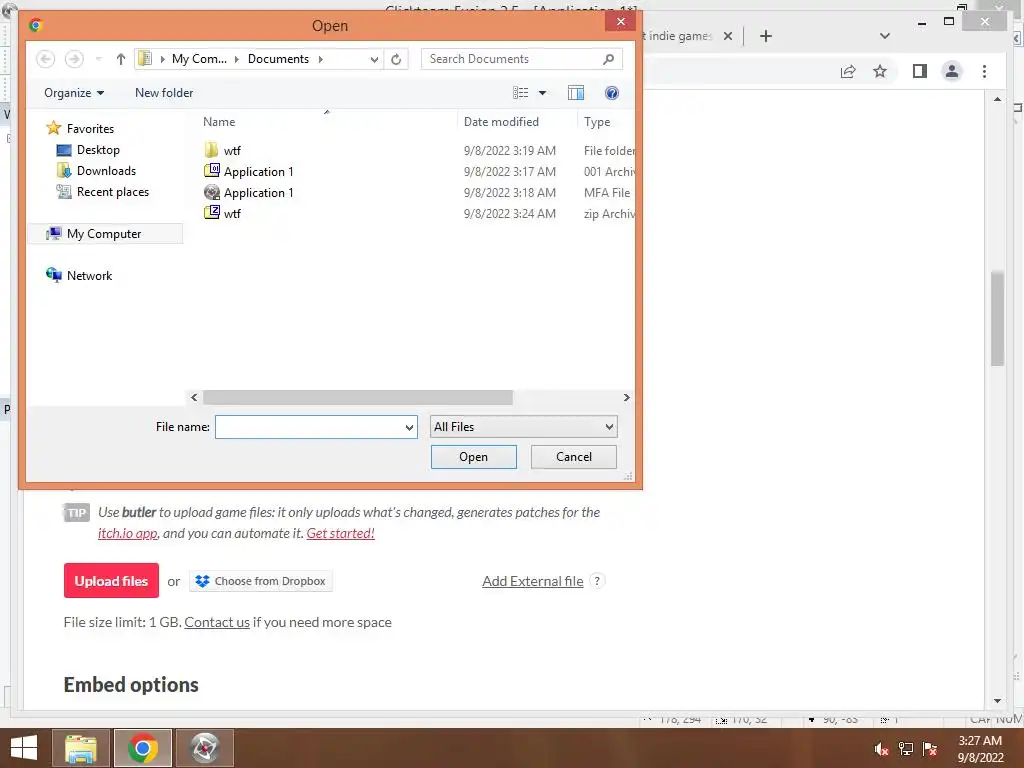Click the Open button in dialog
The height and width of the screenshot is (768, 1024).
pos(473,456)
